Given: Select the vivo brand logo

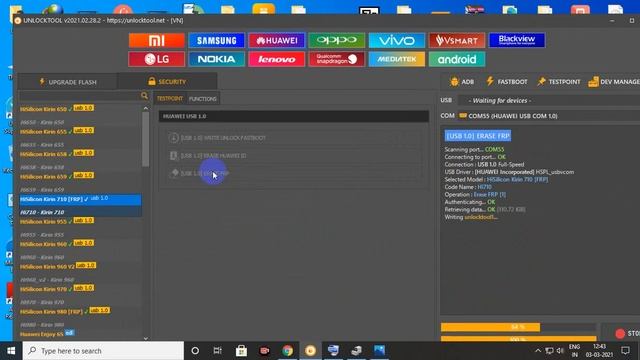Looking at the screenshot, I should click(x=397, y=40).
